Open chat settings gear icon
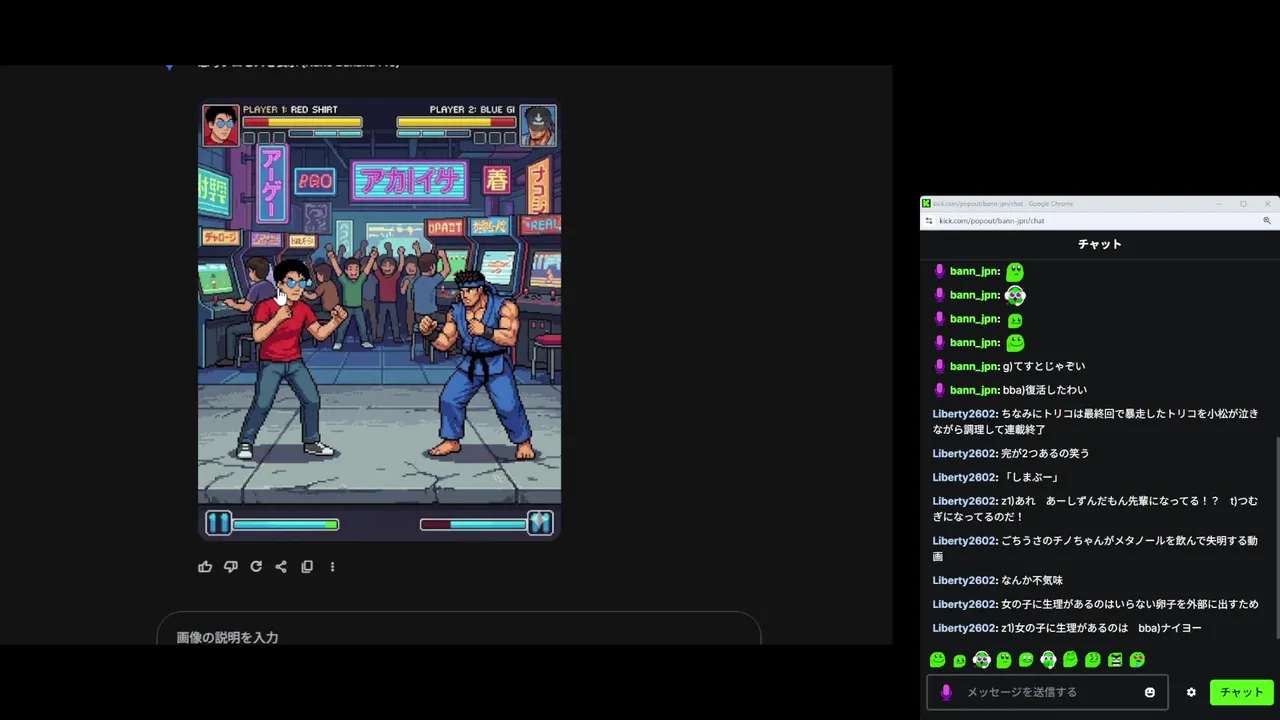This screenshot has width=1280, height=720. click(1191, 692)
